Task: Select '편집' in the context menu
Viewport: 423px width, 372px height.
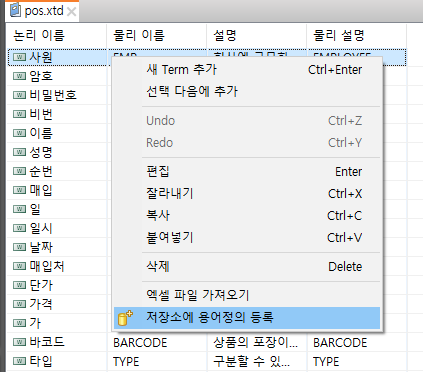Action: (247, 172)
